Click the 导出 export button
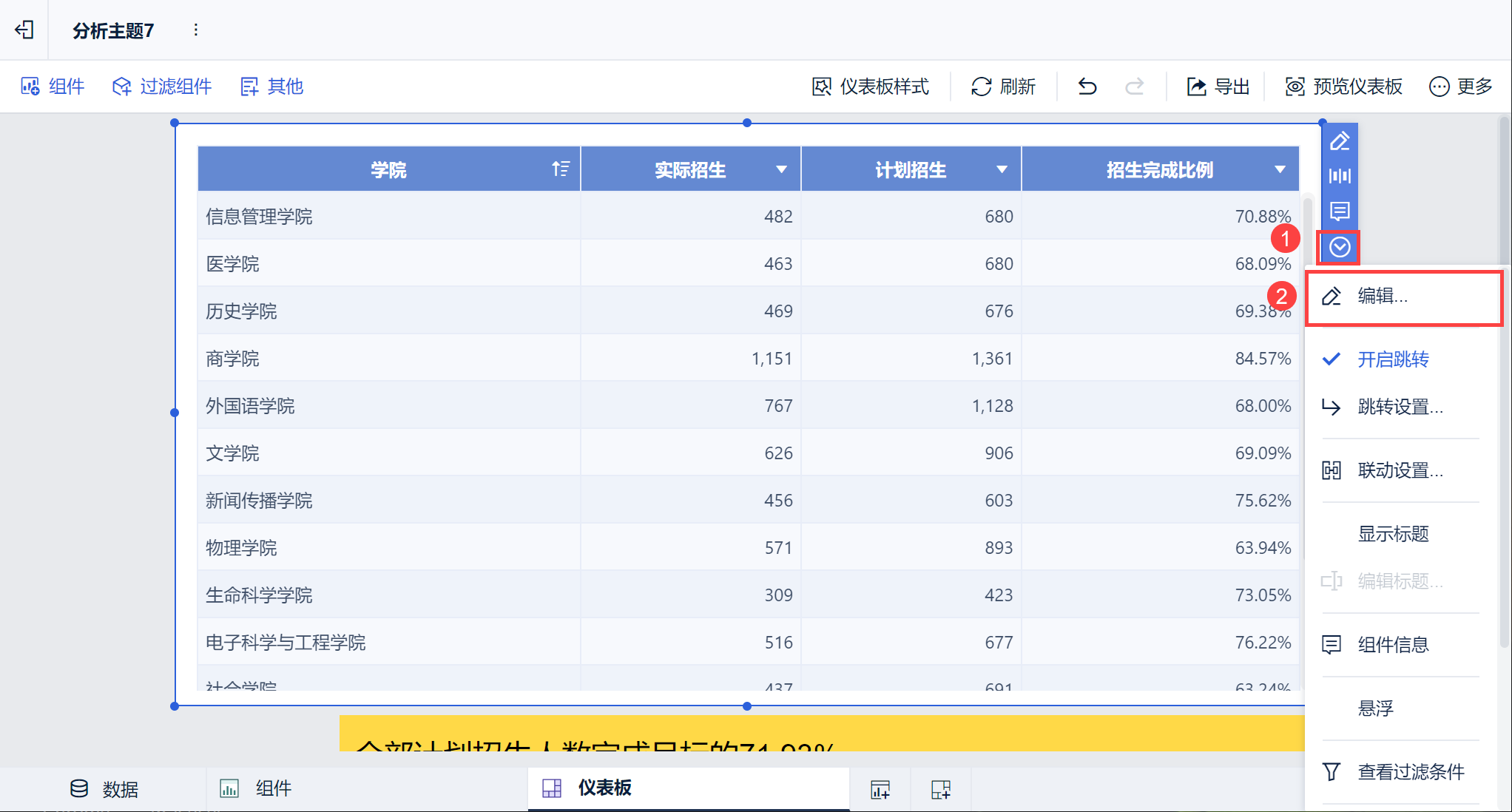This screenshot has width=1512, height=812. [1218, 87]
